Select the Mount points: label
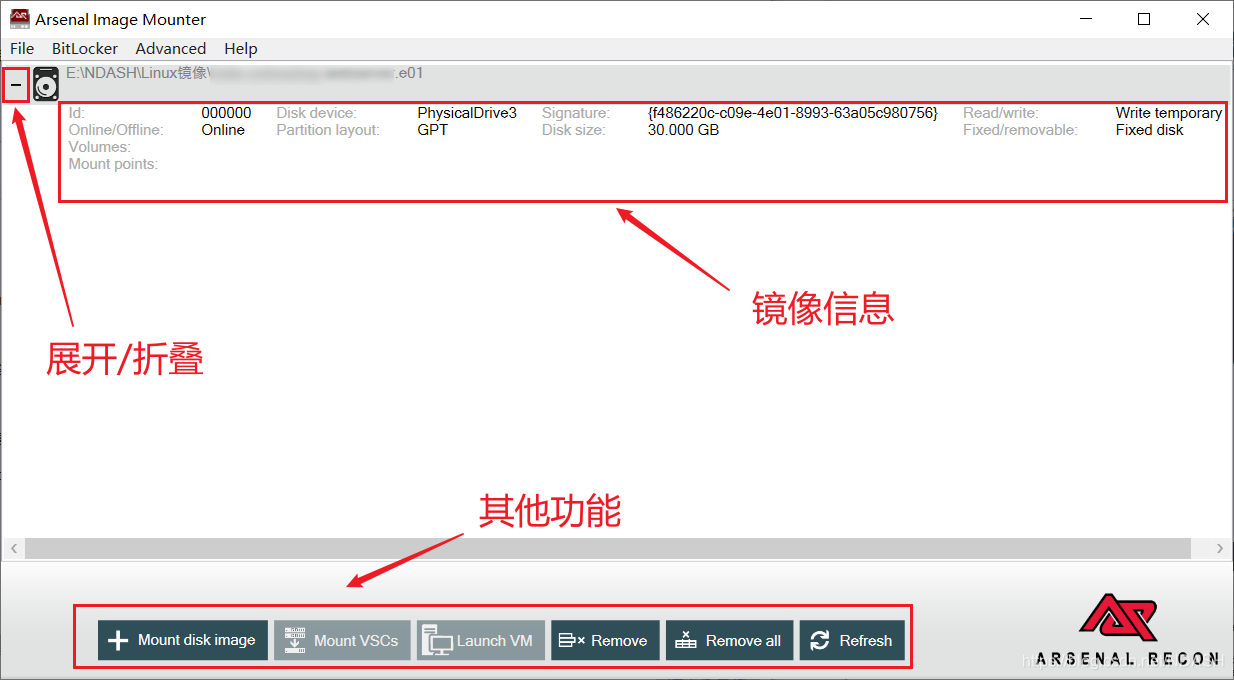Viewport: 1234px width, 680px height. tap(113, 164)
